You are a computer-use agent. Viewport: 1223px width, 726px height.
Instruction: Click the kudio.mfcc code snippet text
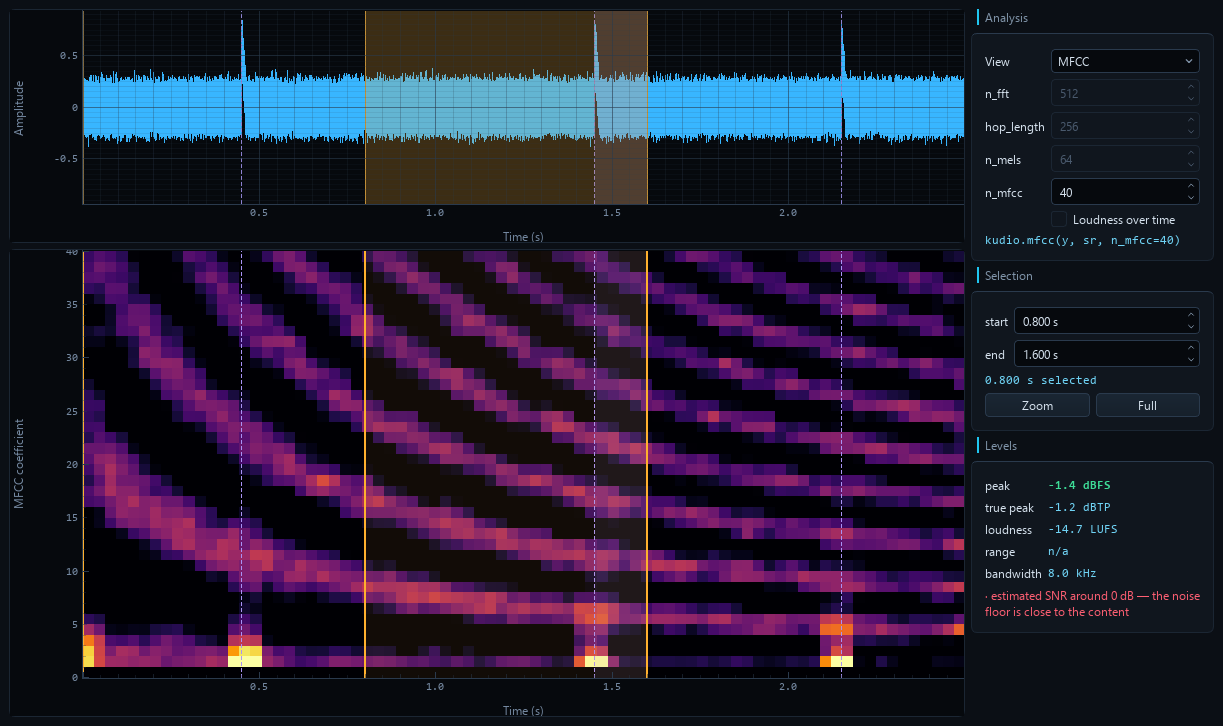pyautogui.click(x=1082, y=240)
